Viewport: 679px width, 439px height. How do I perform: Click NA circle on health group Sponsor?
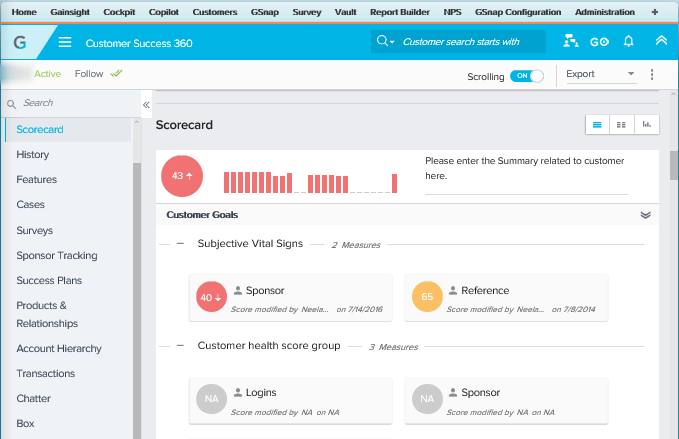click(x=427, y=399)
